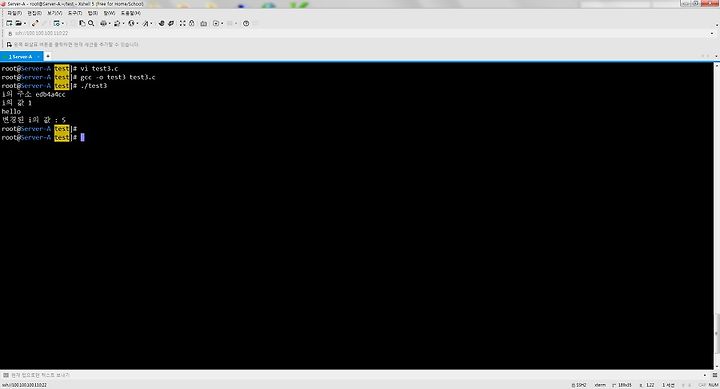Click the Find magnifier icon

point(91,23)
